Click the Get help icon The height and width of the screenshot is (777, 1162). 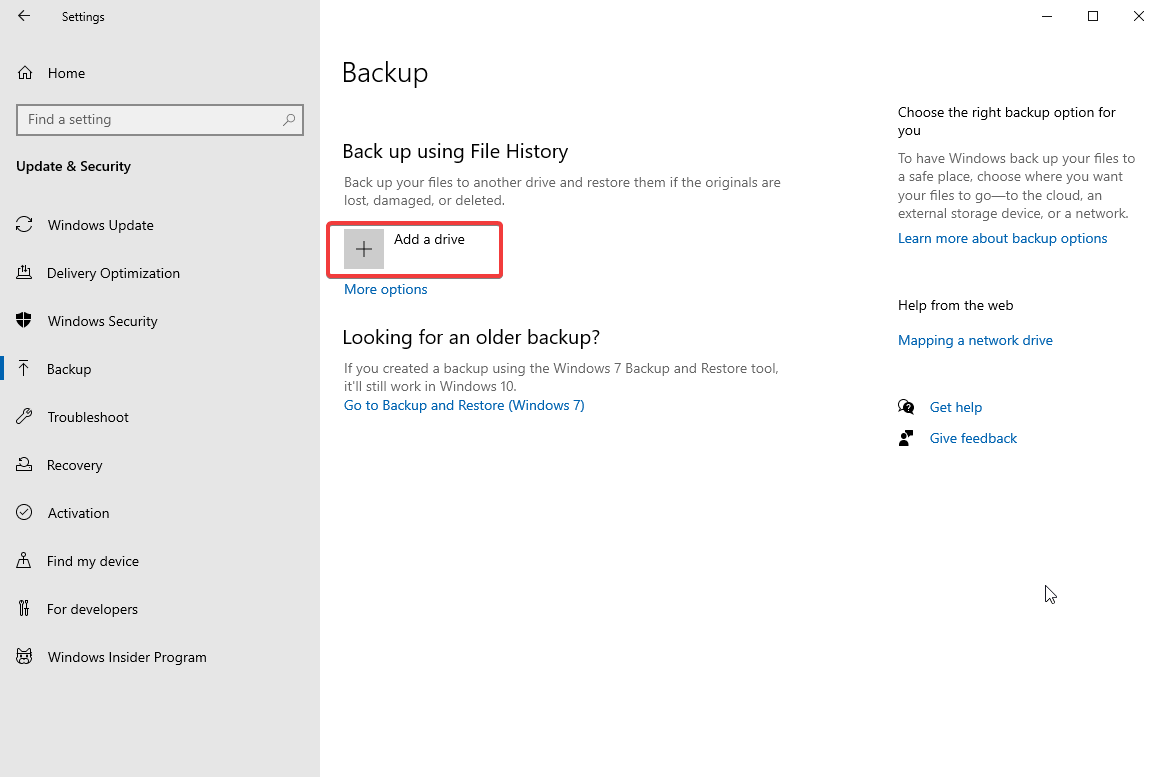(x=906, y=407)
